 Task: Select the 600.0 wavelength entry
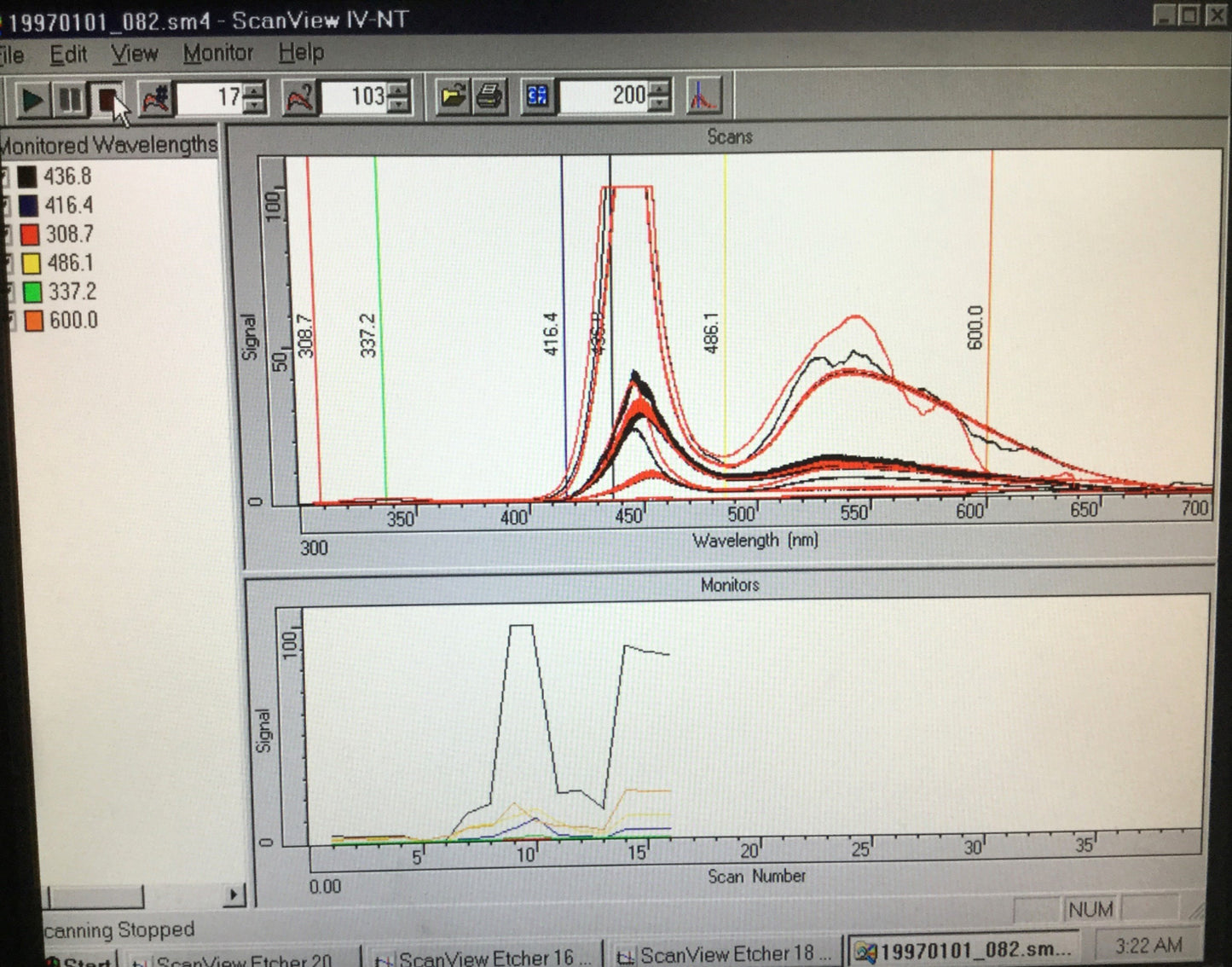pos(73,321)
